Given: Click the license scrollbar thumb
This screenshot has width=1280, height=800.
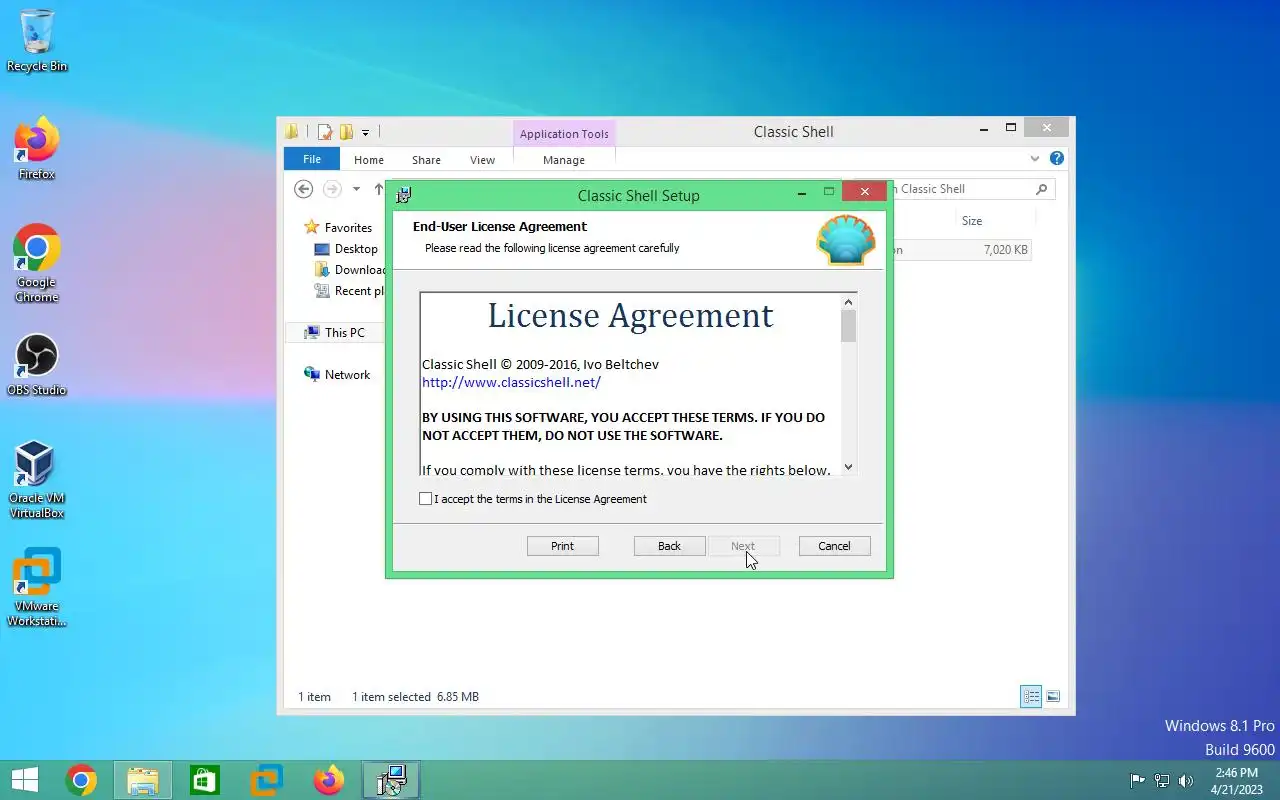Looking at the screenshot, I should pyautogui.click(x=848, y=326).
